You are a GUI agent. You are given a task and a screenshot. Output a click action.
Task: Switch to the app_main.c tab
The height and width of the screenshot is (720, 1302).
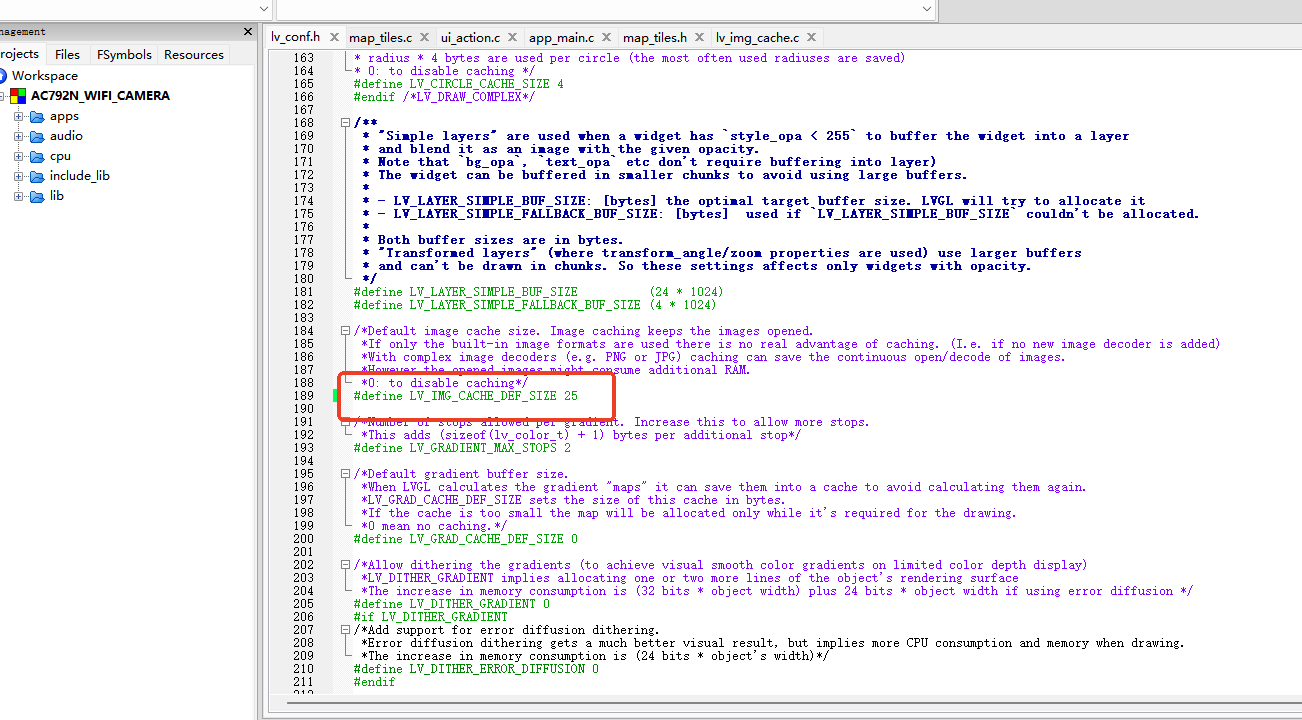561,38
